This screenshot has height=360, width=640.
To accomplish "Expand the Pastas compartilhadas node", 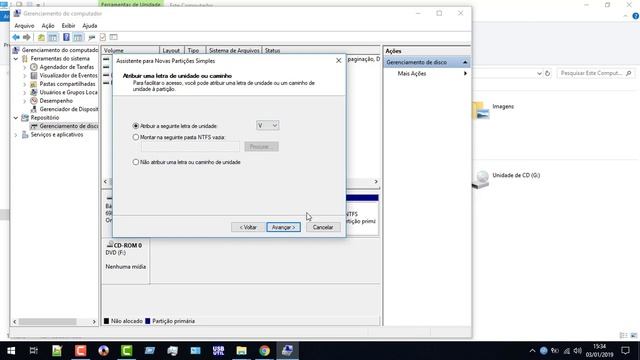I will pos(25,84).
